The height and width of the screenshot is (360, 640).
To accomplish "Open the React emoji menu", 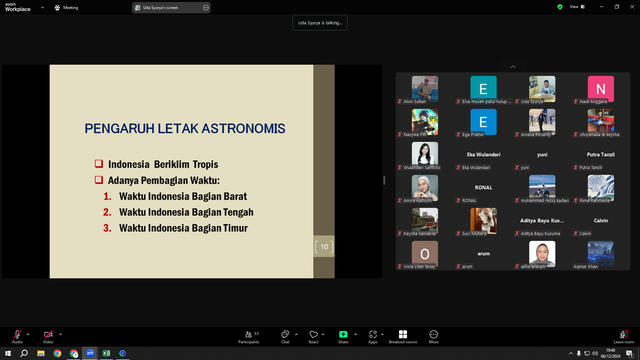I will (313, 337).
